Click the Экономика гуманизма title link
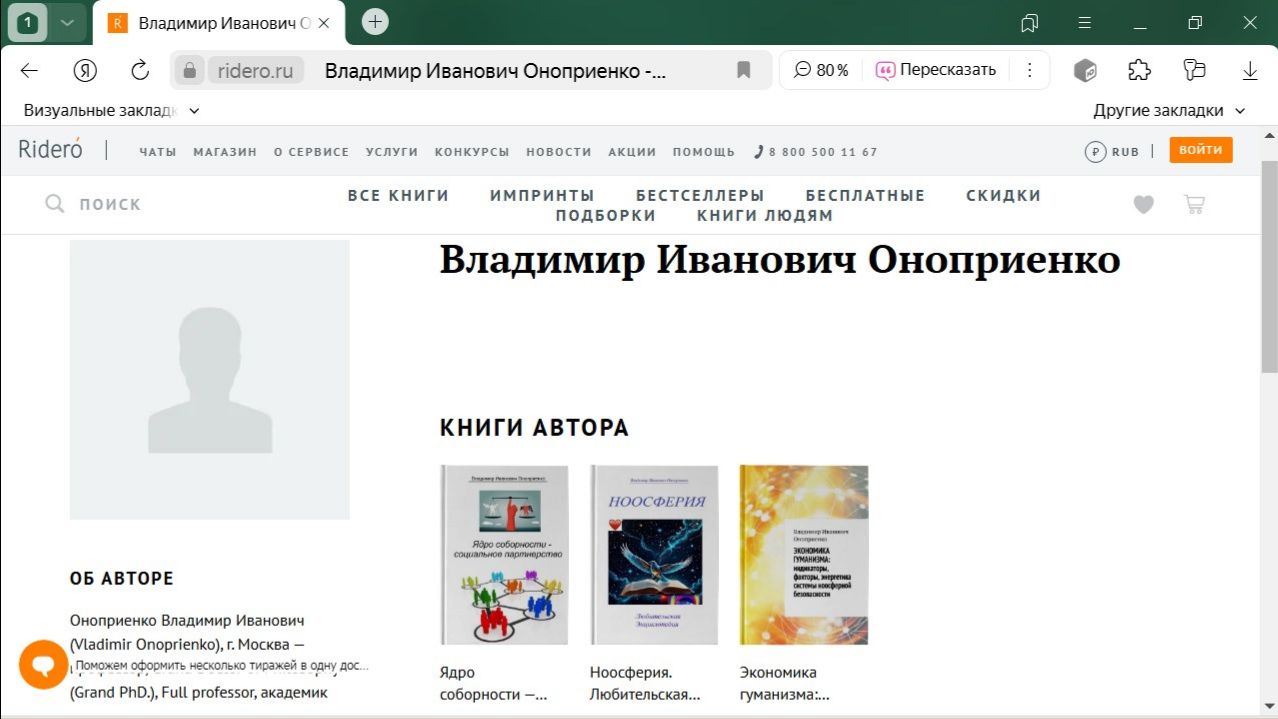Screen dimensions: 1278x719 click(x=785, y=683)
